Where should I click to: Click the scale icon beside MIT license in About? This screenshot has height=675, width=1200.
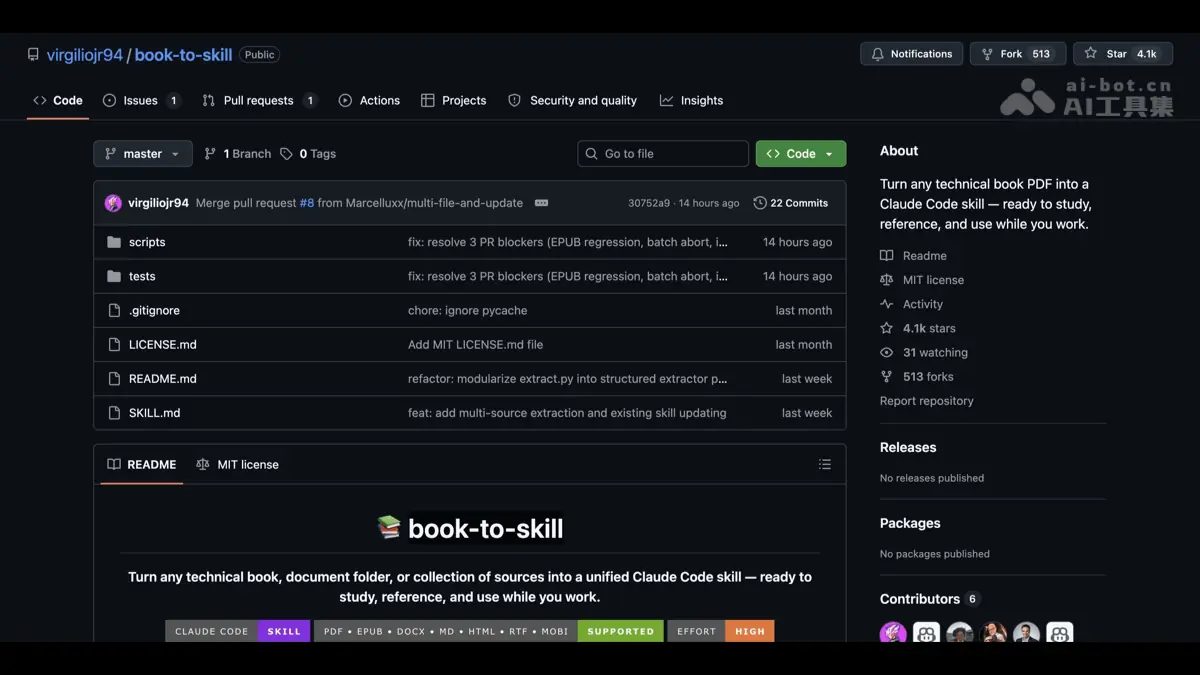coord(886,280)
